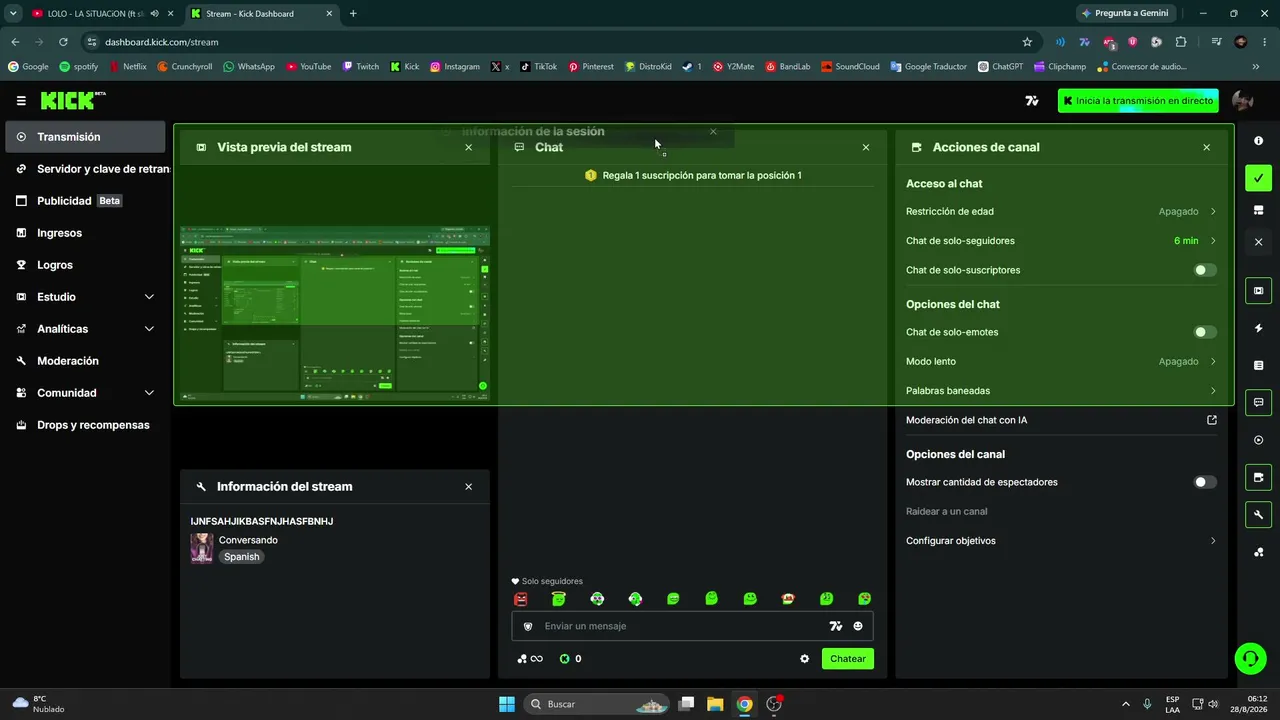Screen dimensions: 1280x720
Task: Click the Kick logo in the header
Action: click(72, 100)
